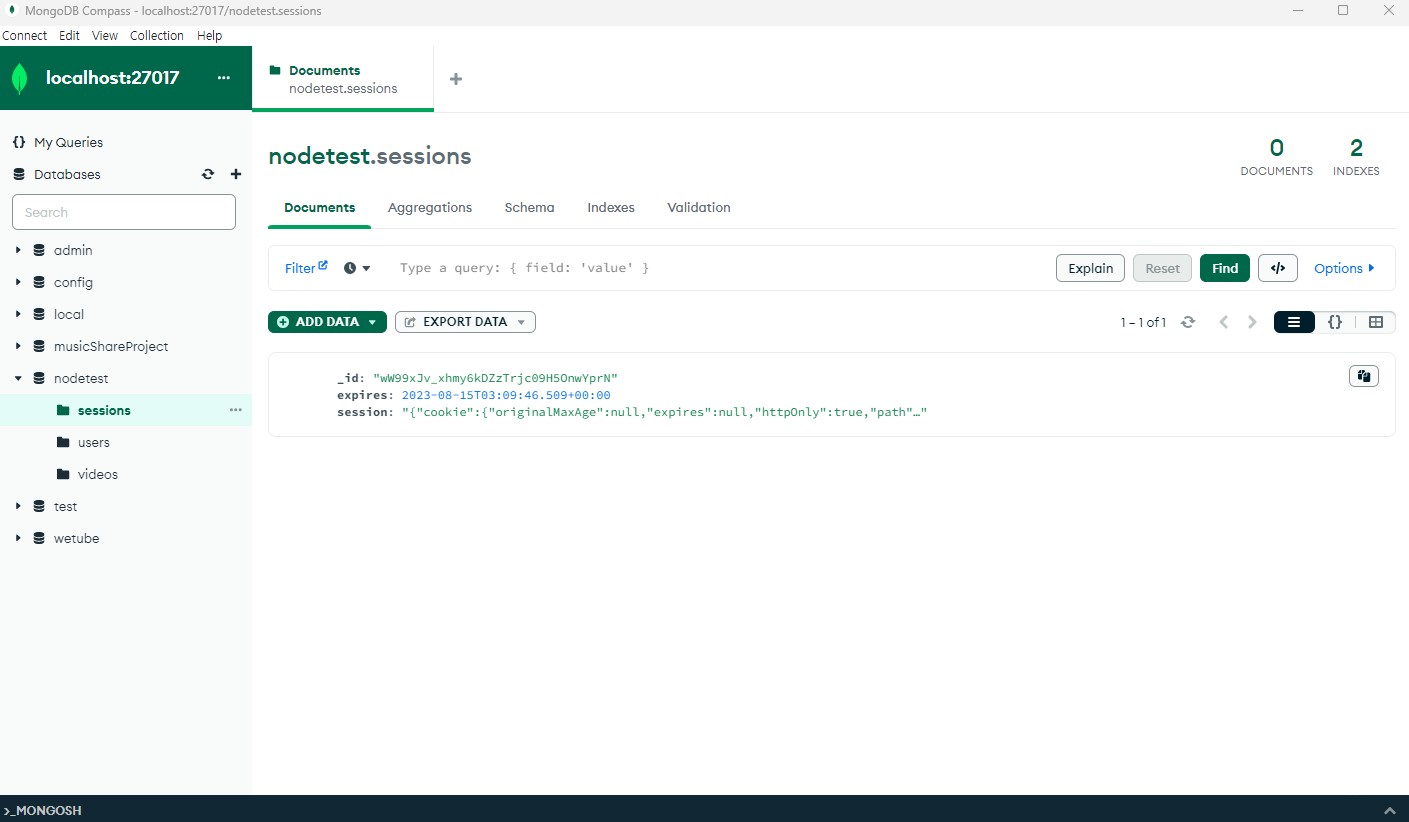Select the Documents sub-tab
1409x822 pixels.
click(x=320, y=207)
